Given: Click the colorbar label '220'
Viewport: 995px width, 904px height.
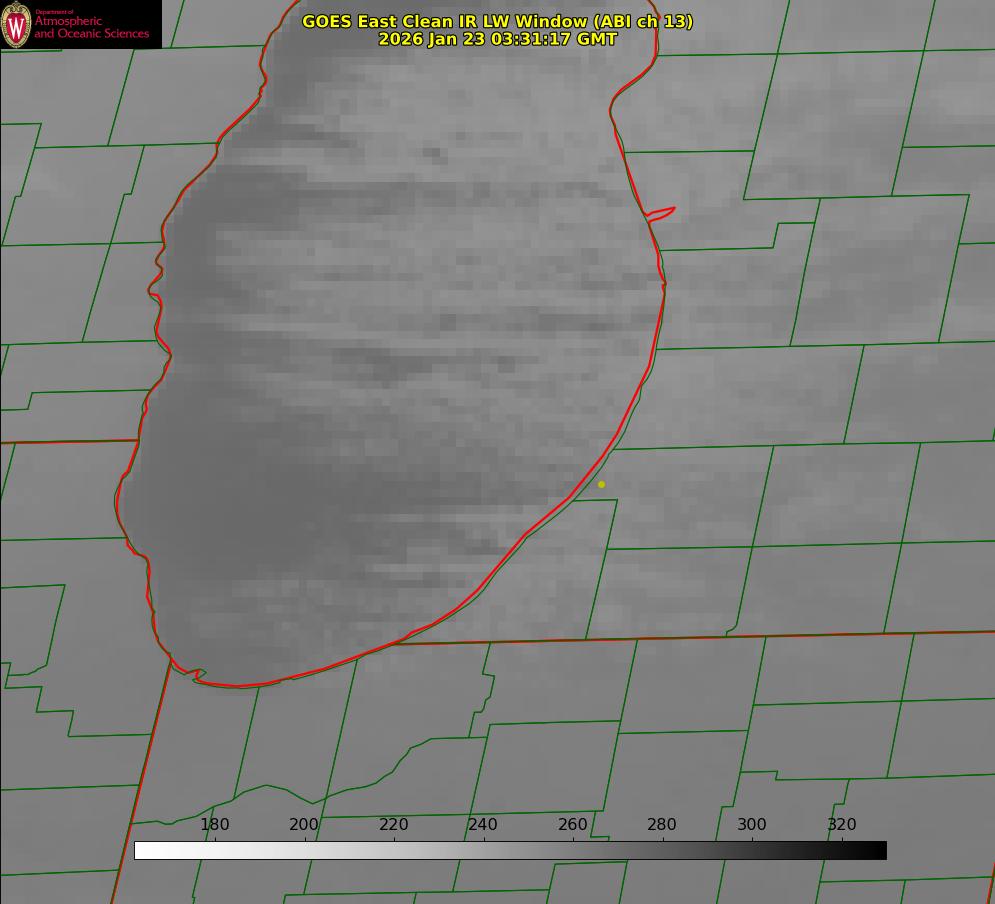Looking at the screenshot, I should (393, 824).
